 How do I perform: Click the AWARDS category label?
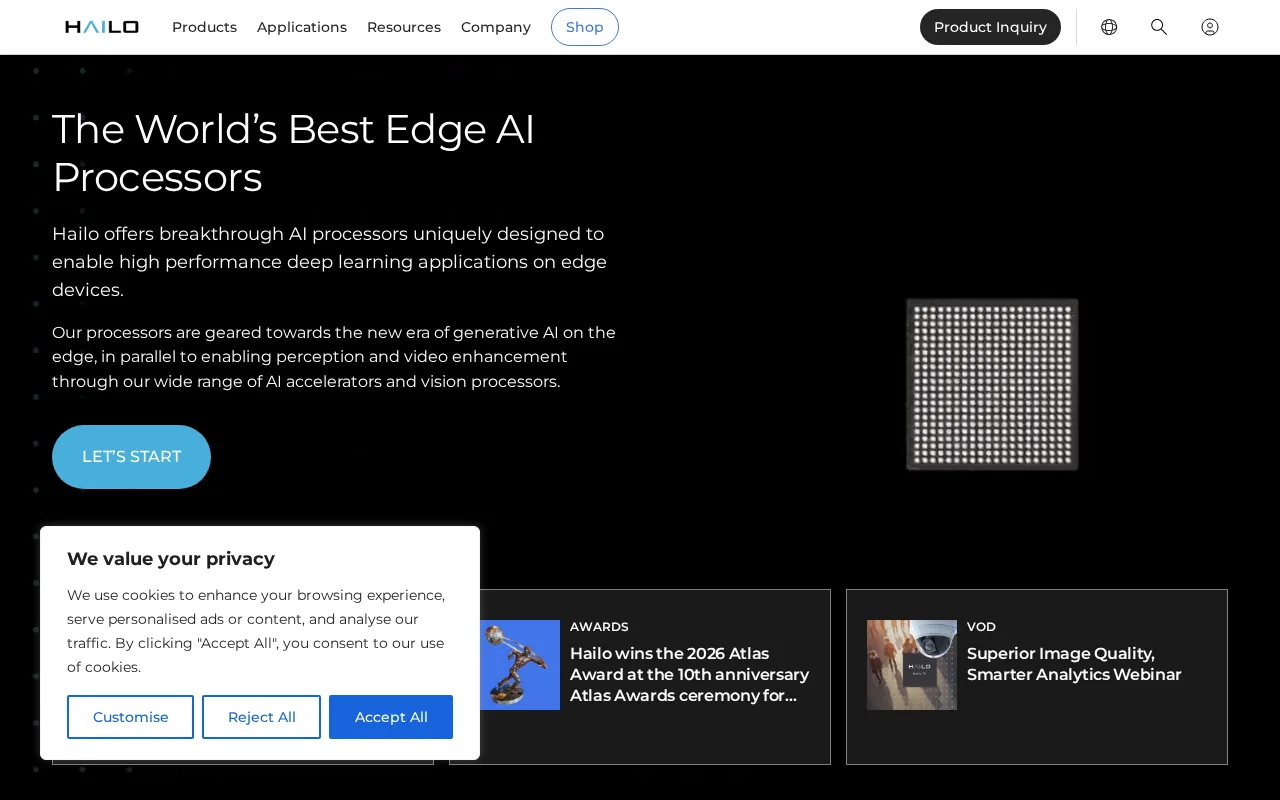pyautogui.click(x=599, y=627)
